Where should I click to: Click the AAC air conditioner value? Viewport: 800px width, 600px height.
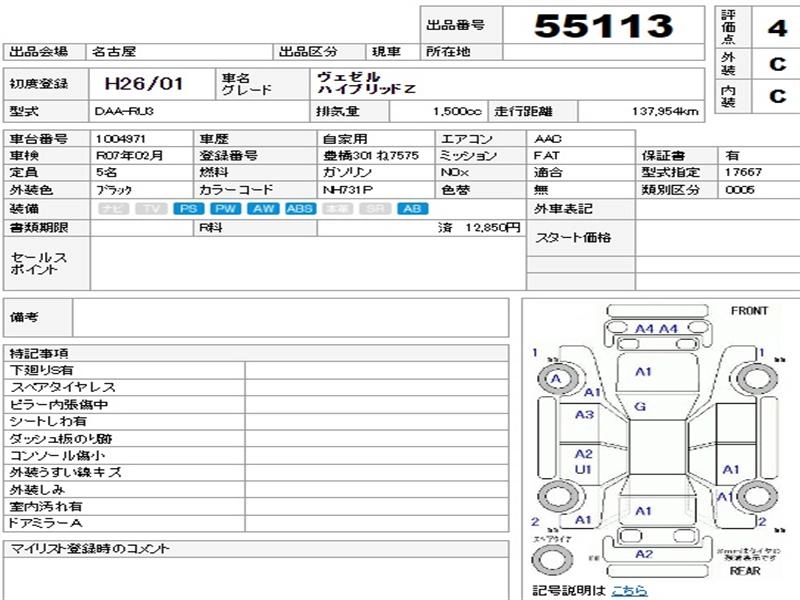(x=547, y=139)
